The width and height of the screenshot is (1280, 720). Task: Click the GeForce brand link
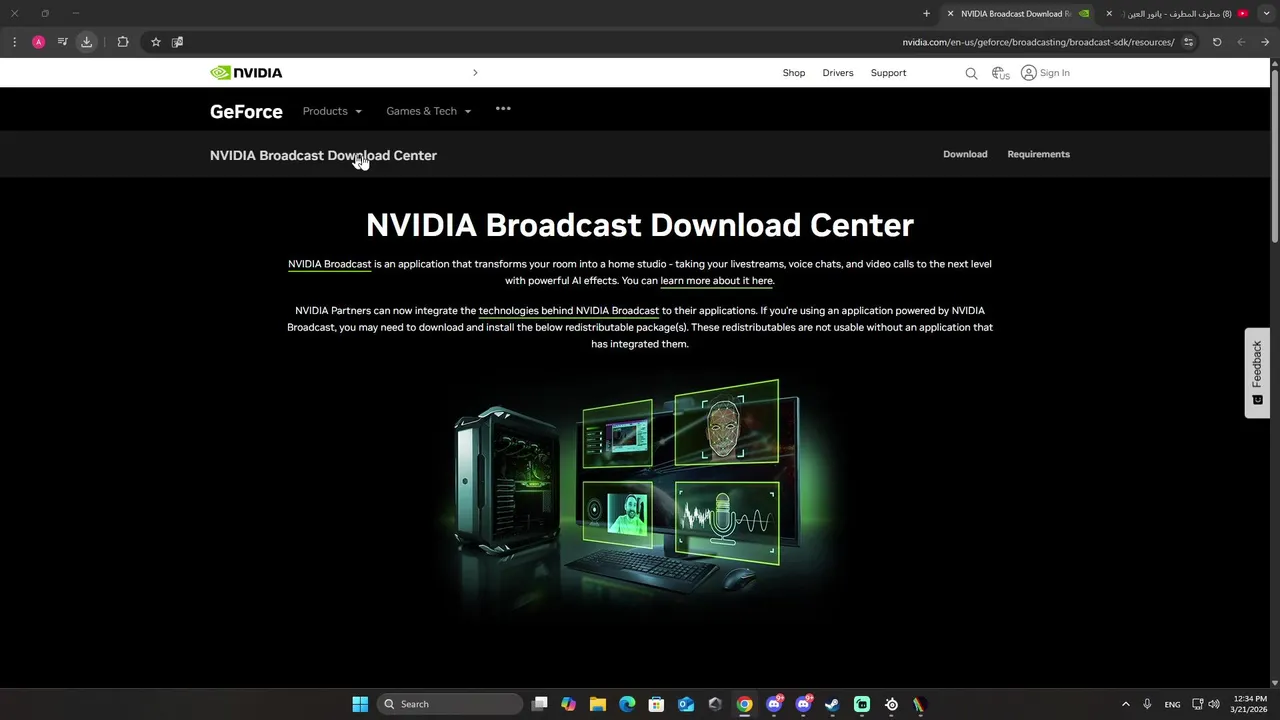246,111
